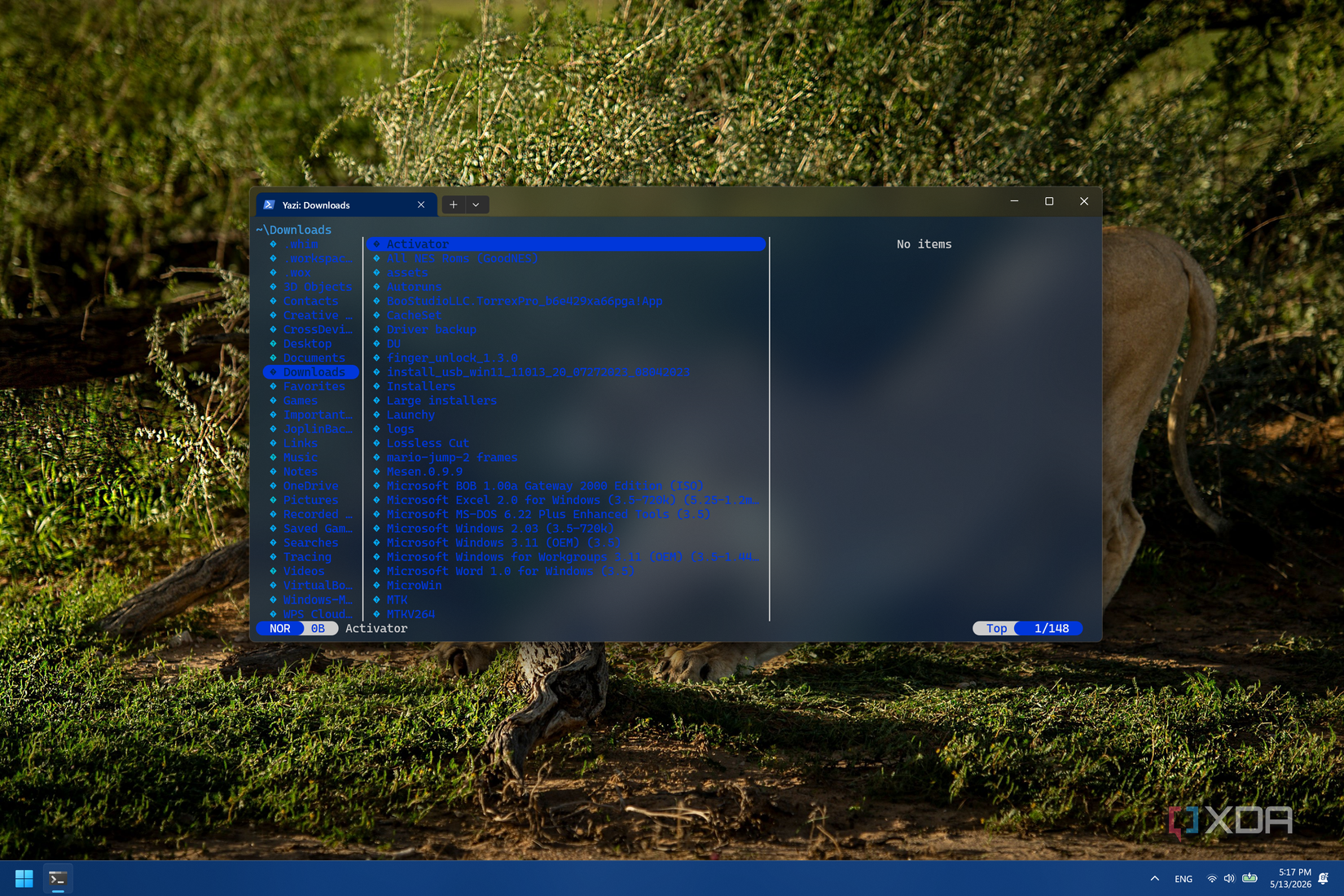
Task: Open the notification bell in taskbar
Action: (1324, 878)
